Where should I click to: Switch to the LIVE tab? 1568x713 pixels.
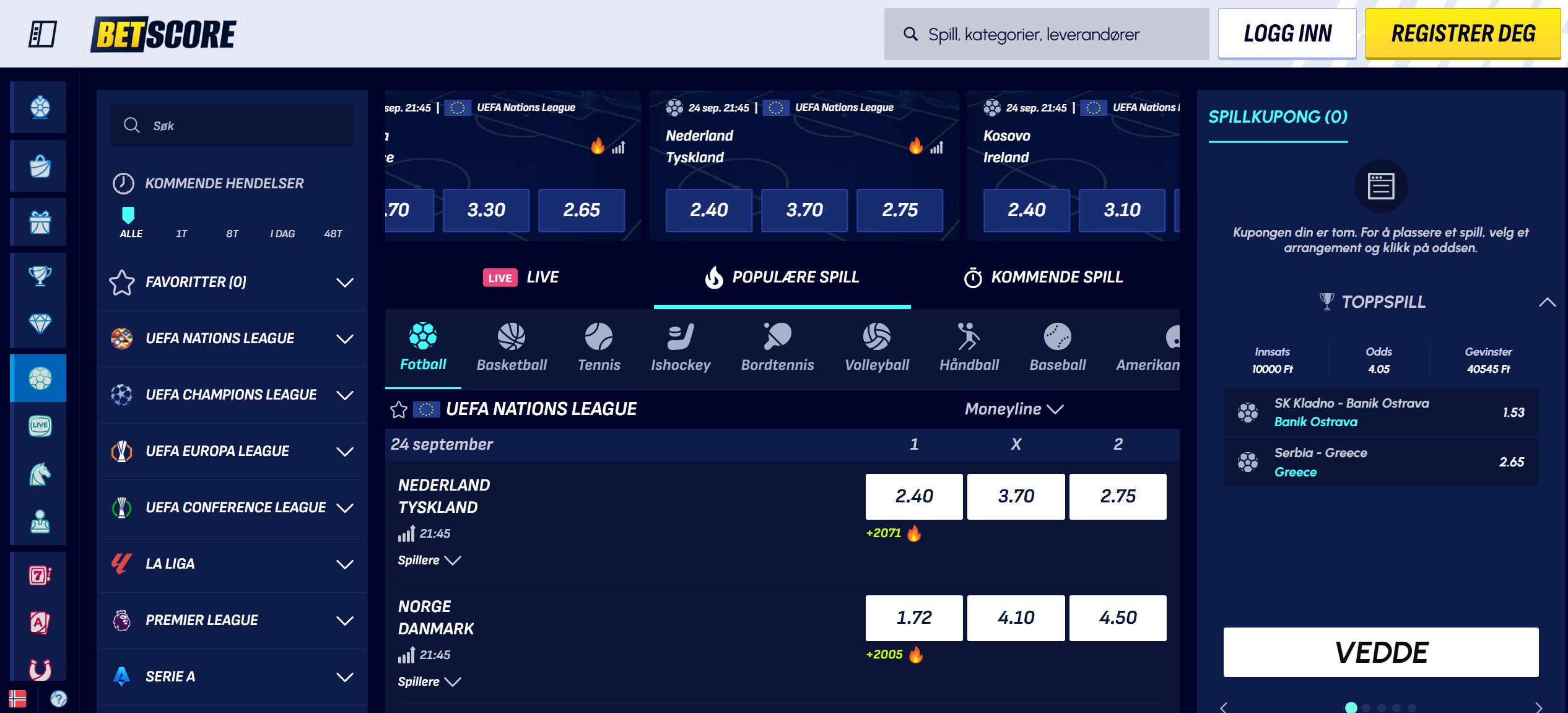[x=520, y=278]
